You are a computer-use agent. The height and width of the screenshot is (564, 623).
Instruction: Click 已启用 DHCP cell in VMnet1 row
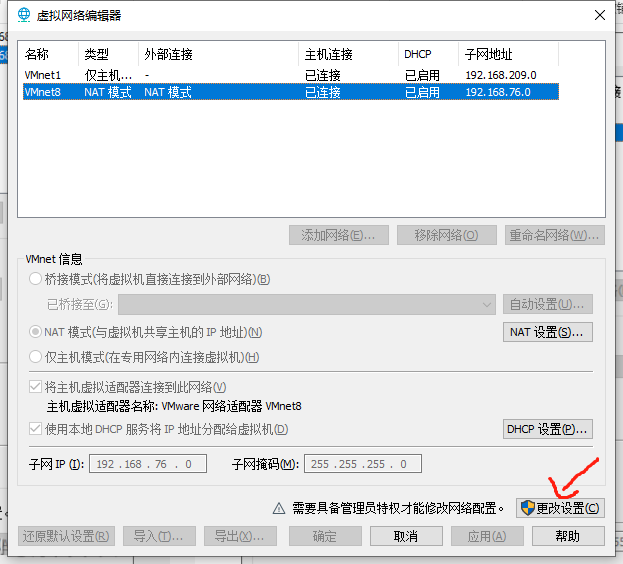(422, 75)
